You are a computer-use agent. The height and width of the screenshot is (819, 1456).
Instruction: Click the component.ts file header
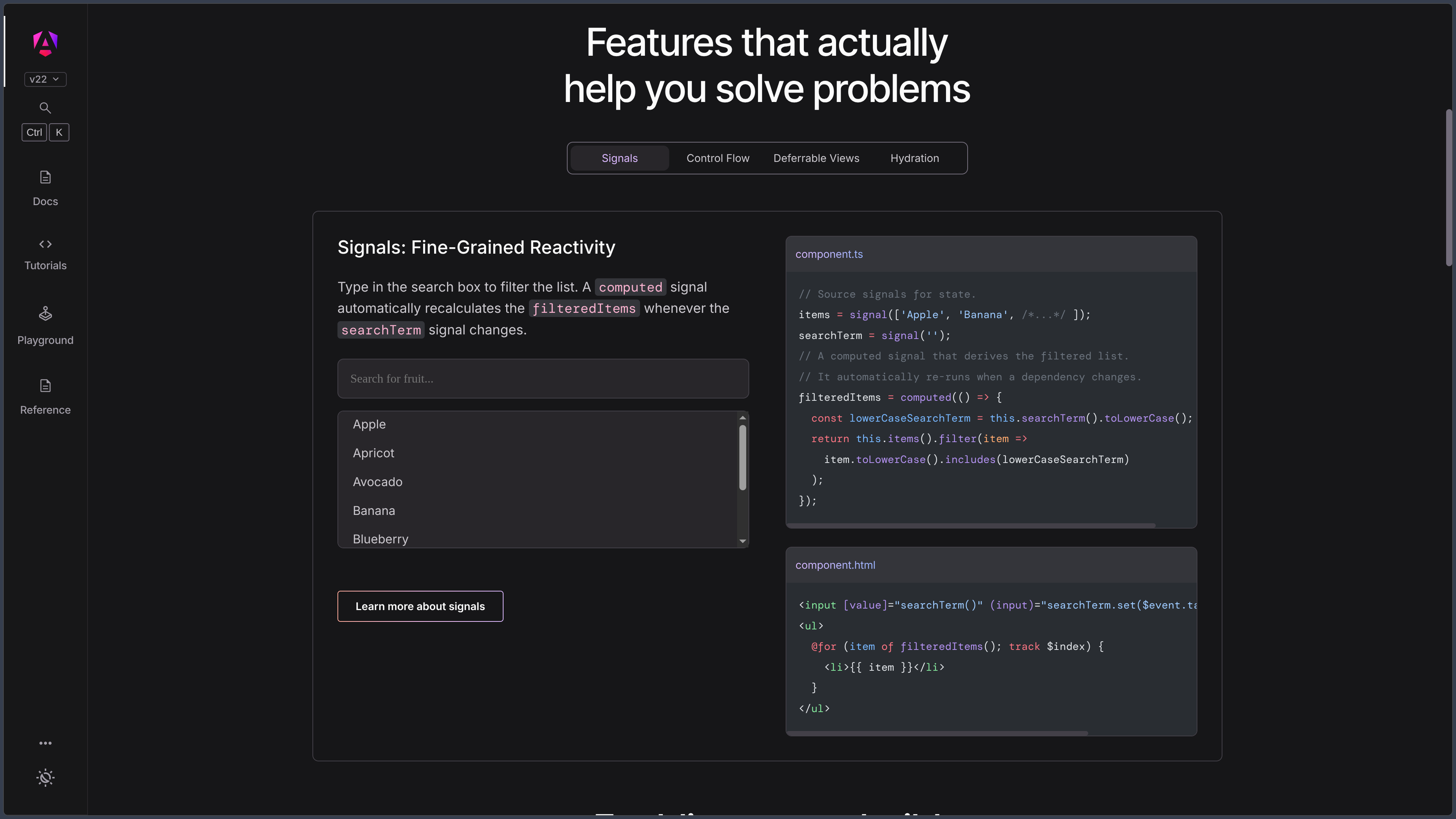point(991,254)
